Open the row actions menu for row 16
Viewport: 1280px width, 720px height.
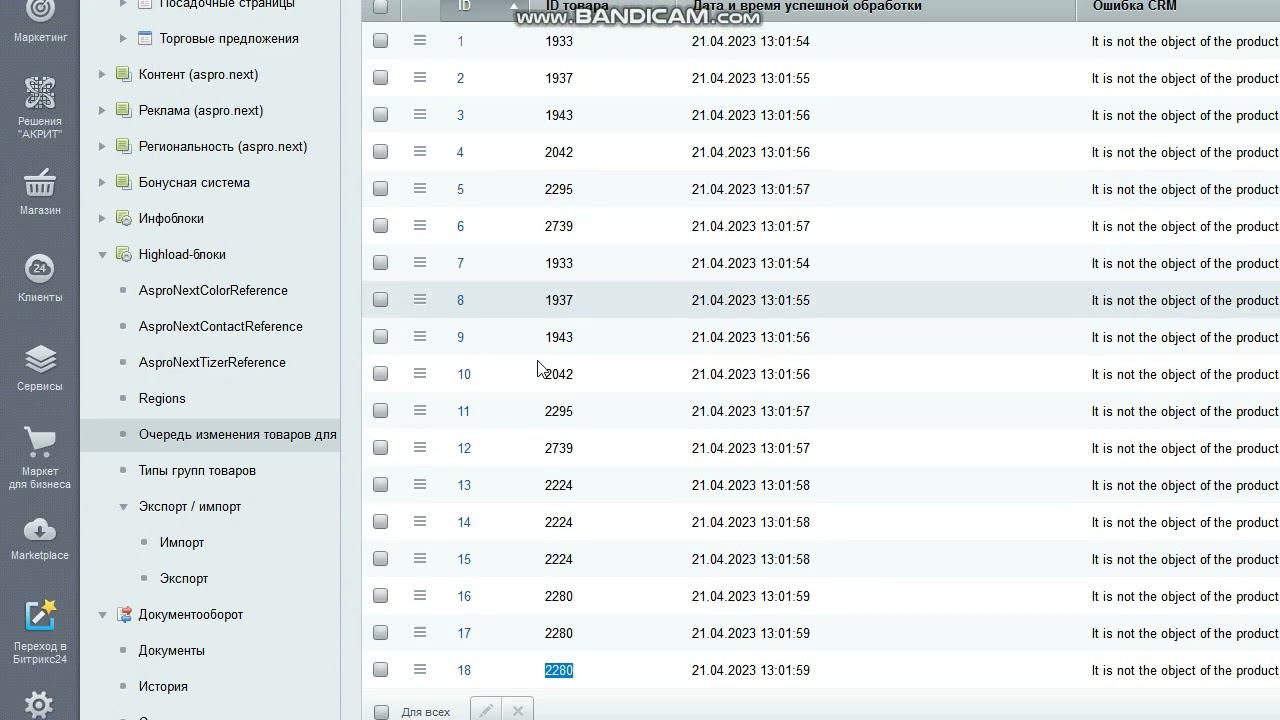420,595
